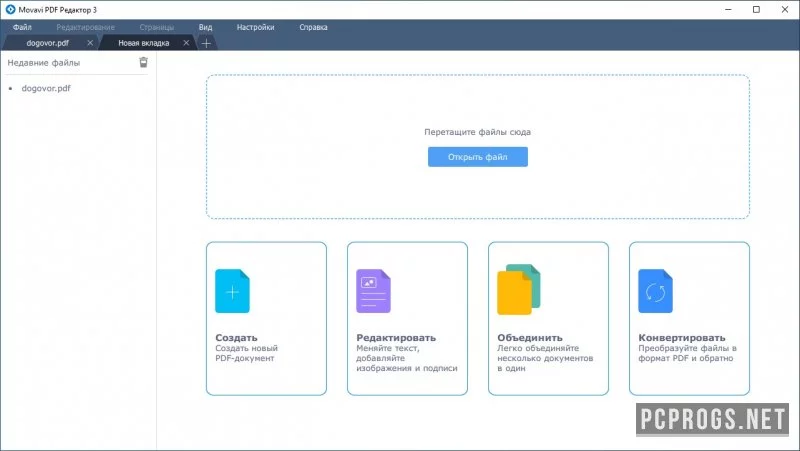Screen dimensions: 800x451
Task: Select the Новая вкладка tab
Action: [143, 43]
